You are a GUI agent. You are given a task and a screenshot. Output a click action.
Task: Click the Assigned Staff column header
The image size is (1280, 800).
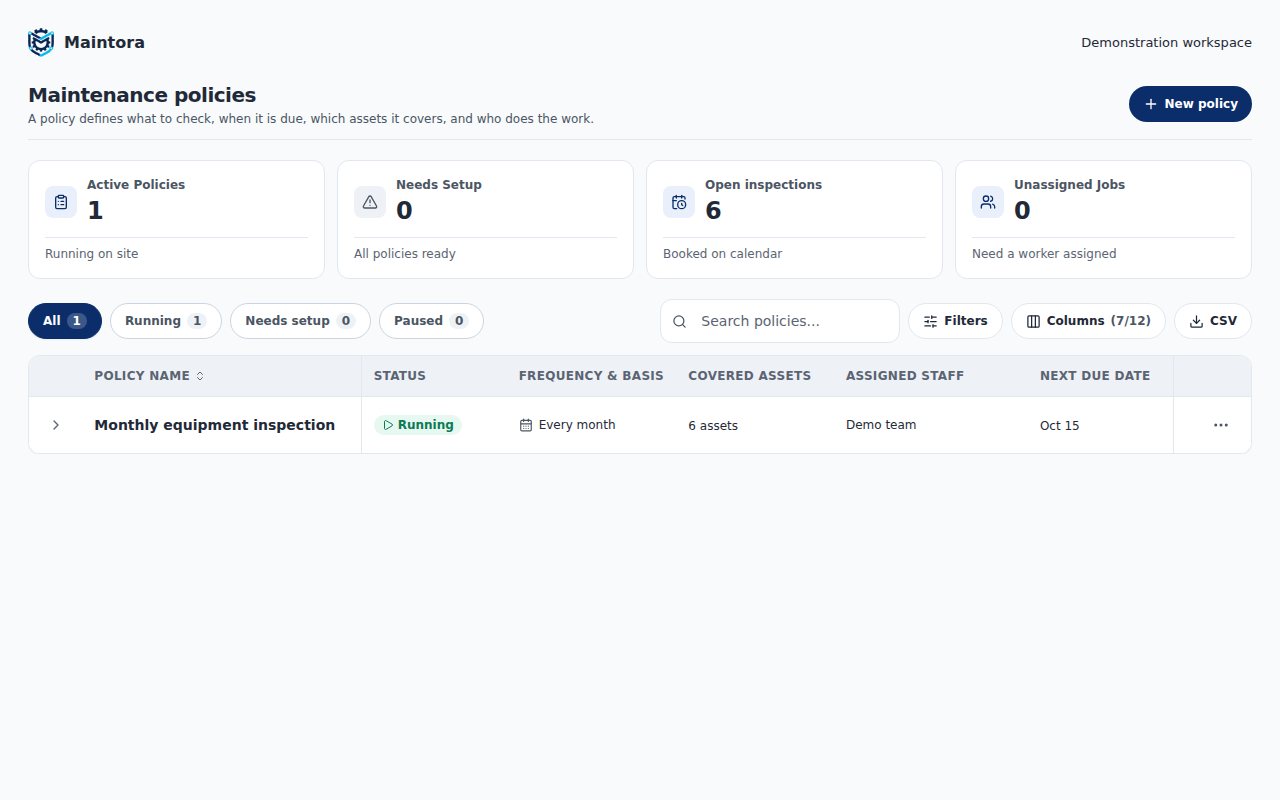pyautogui.click(x=905, y=376)
